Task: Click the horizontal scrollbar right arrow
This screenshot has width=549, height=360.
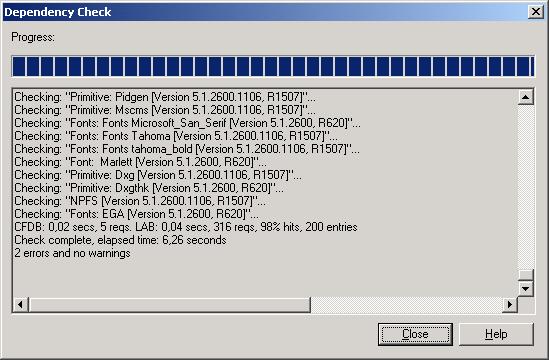Action: tap(510, 305)
